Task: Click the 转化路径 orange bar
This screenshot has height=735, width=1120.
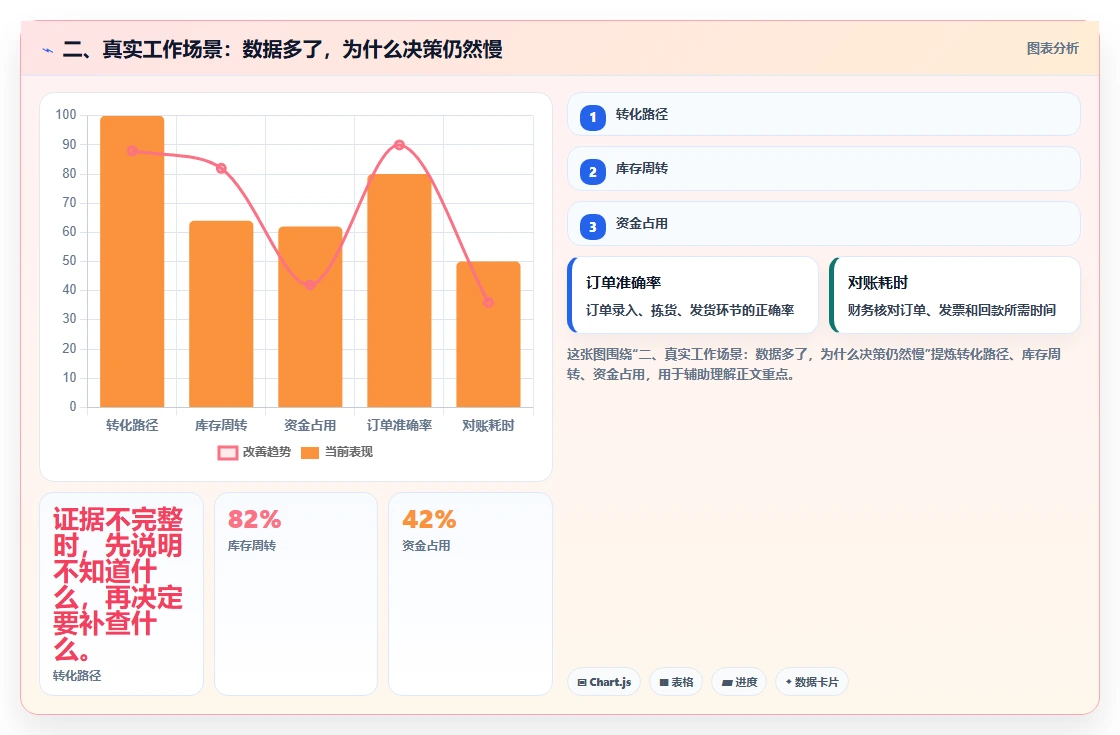Action: tap(132, 261)
